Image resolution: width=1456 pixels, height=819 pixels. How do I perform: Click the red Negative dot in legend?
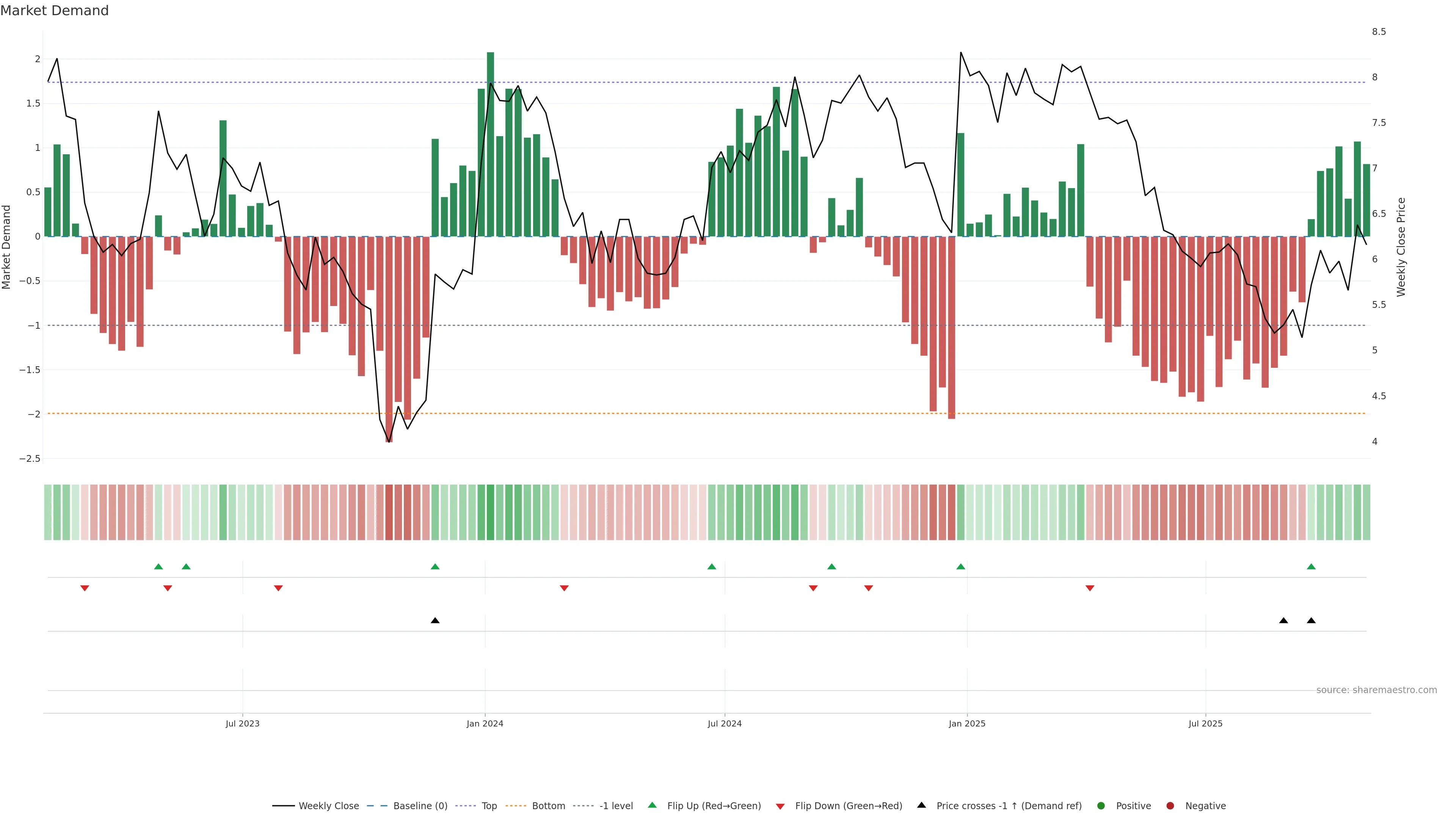(1170, 806)
